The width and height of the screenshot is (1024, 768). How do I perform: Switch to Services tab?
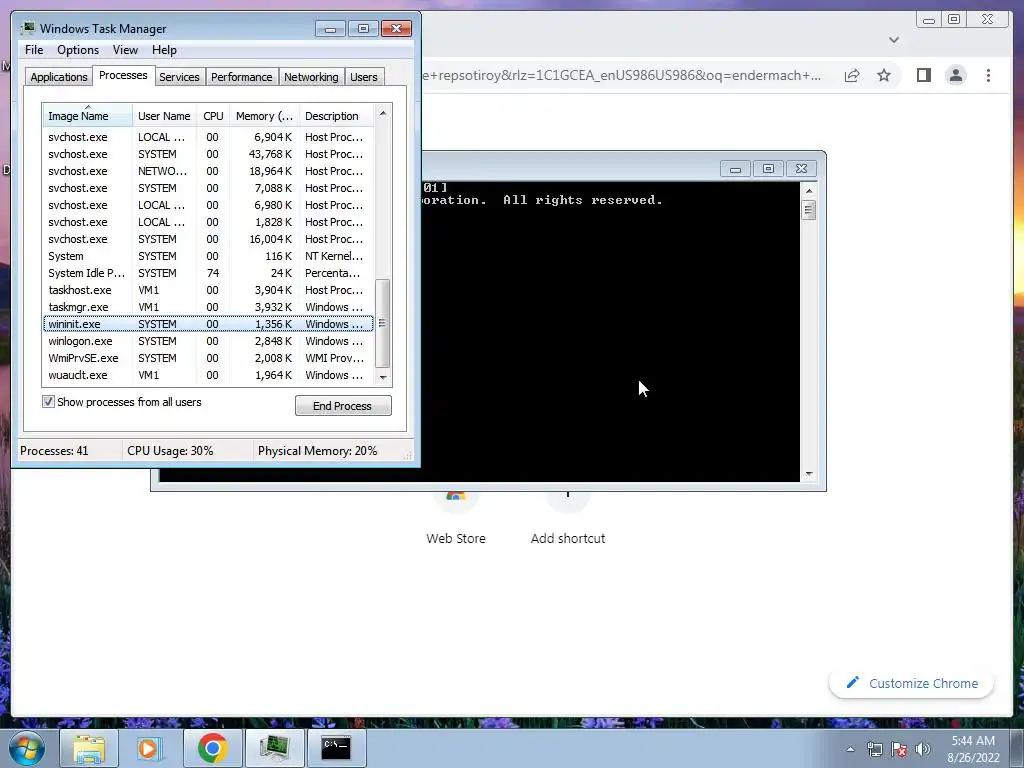179,77
